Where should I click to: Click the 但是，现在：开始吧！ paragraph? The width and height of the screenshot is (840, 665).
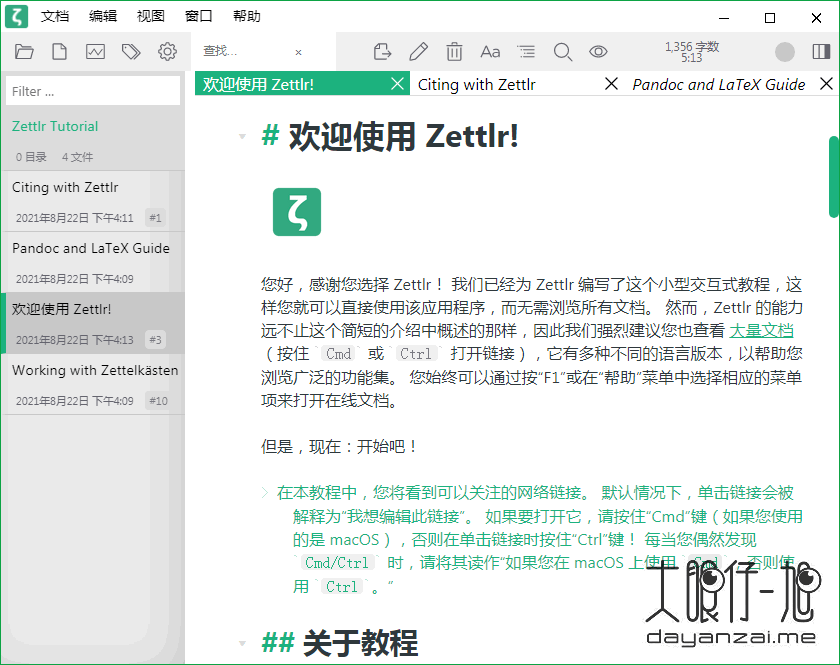(x=339, y=446)
